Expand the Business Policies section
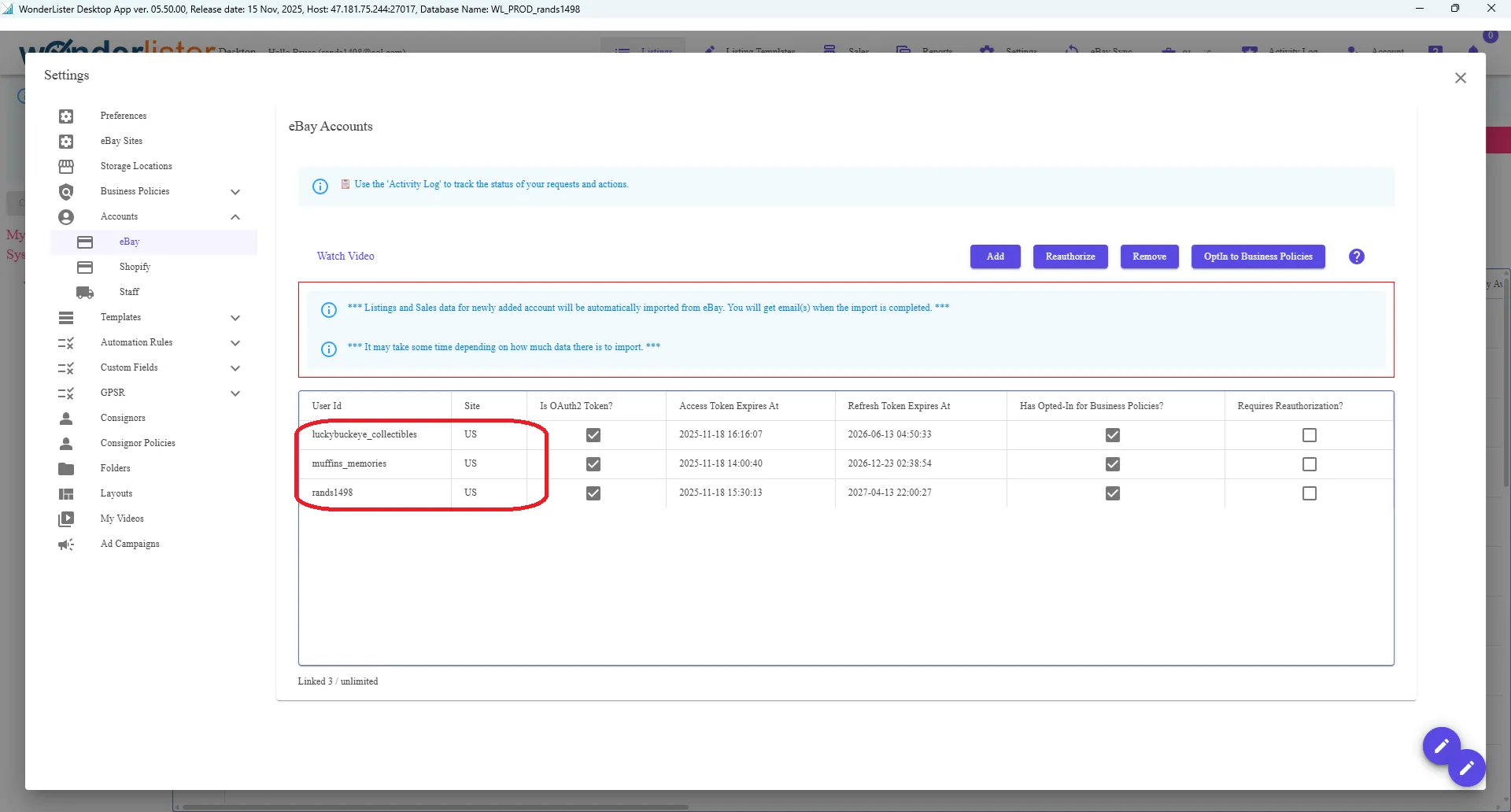Screen dimensions: 1511x812 (235, 191)
